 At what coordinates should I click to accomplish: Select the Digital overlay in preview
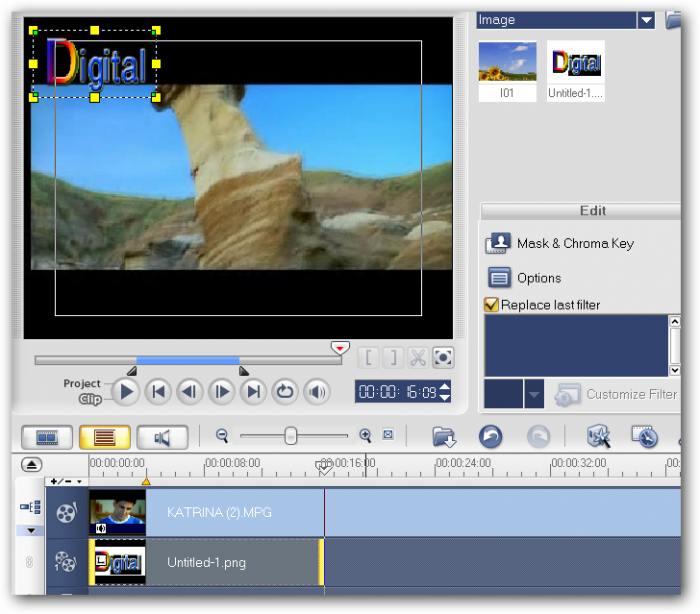pos(95,64)
